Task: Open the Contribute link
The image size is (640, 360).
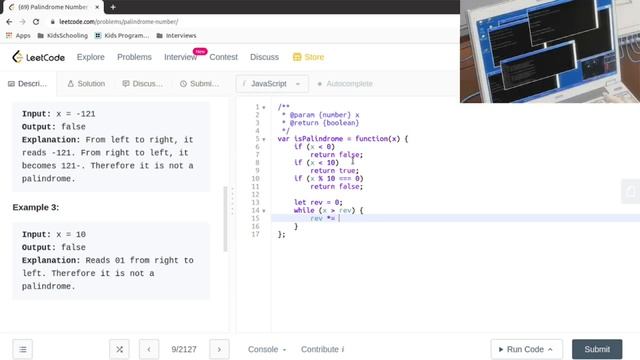Action: [322, 349]
